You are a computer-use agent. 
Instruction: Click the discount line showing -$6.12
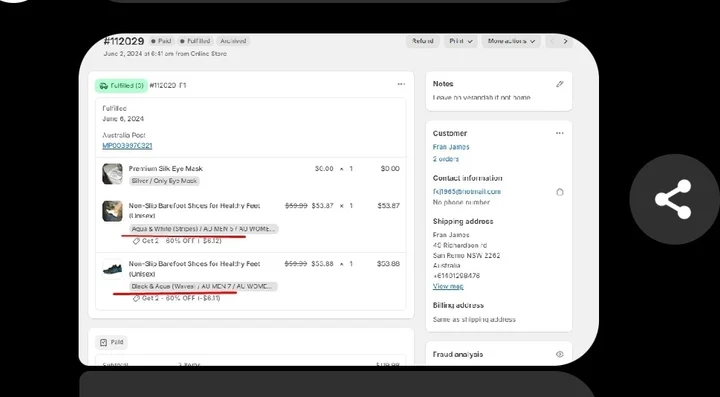(177, 240)
